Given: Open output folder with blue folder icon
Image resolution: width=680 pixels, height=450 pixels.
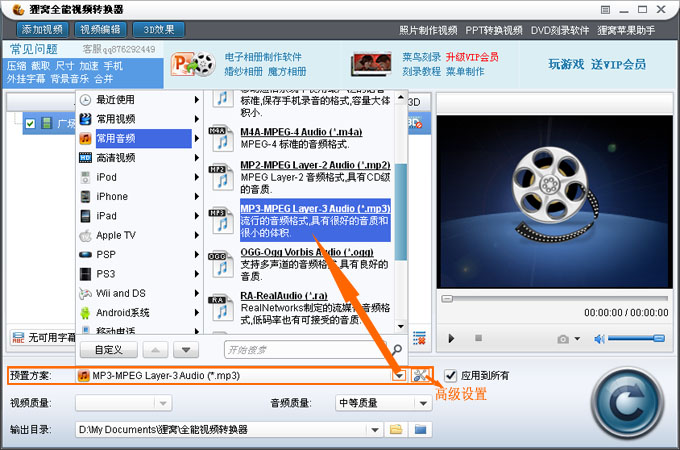Looking at the screenshot, I should click(x=420, y=430).
